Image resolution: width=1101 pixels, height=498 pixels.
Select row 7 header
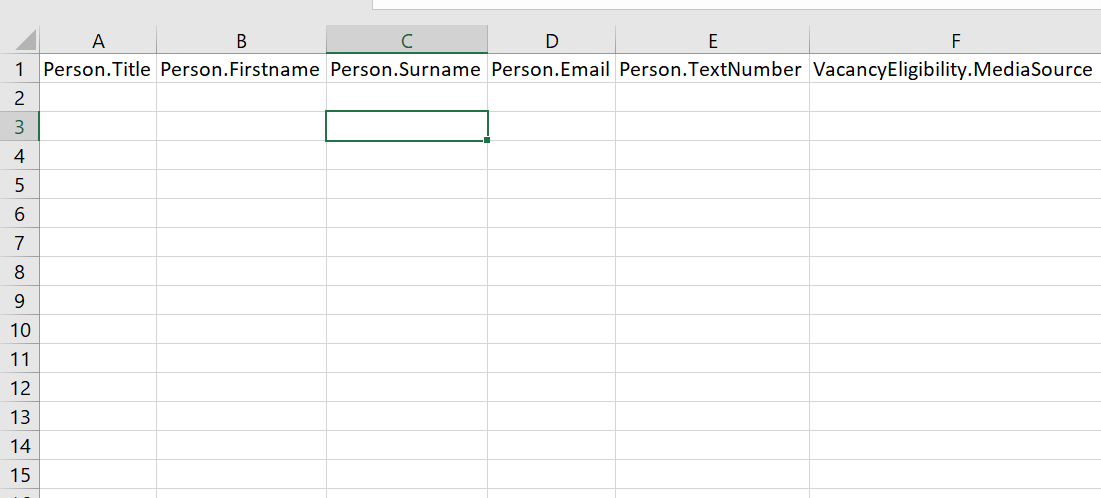(x=19, y=243)
